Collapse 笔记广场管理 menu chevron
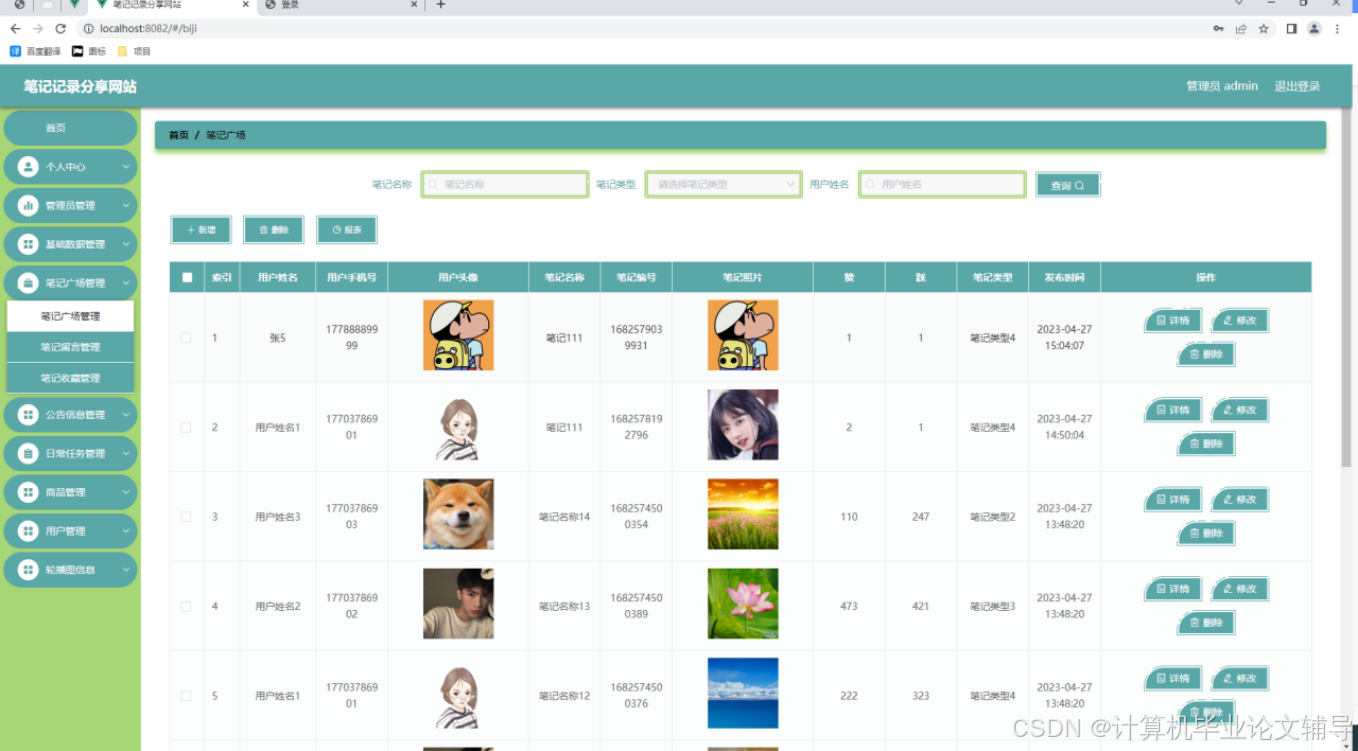The image size is (1358, 751). 126,283
